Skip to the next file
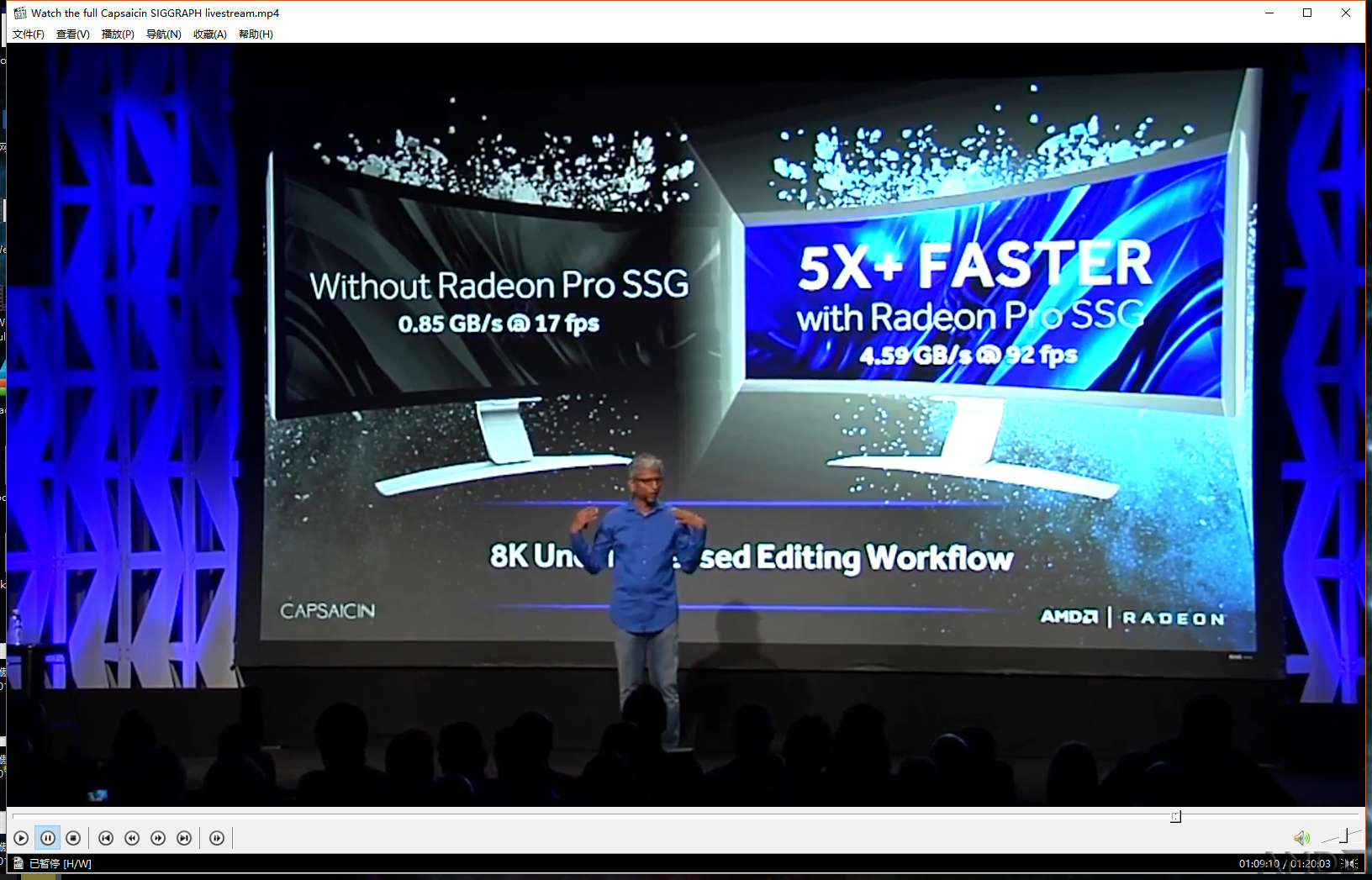 click(x=184, y=838)
